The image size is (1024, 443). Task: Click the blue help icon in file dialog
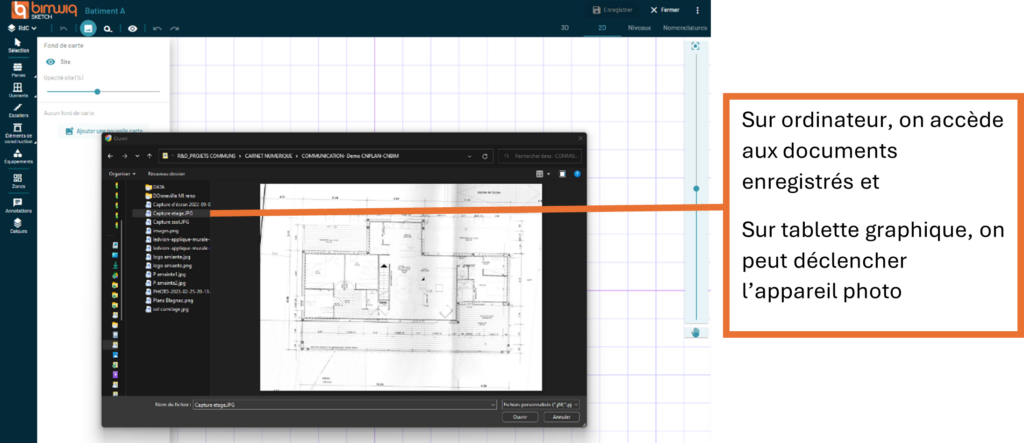coord(577,174)
